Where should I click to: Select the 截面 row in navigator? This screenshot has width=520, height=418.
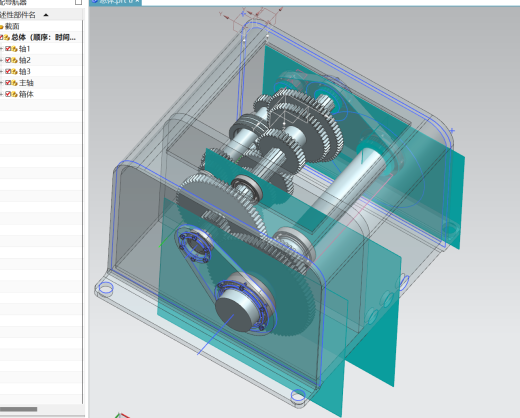coord(41,26)
